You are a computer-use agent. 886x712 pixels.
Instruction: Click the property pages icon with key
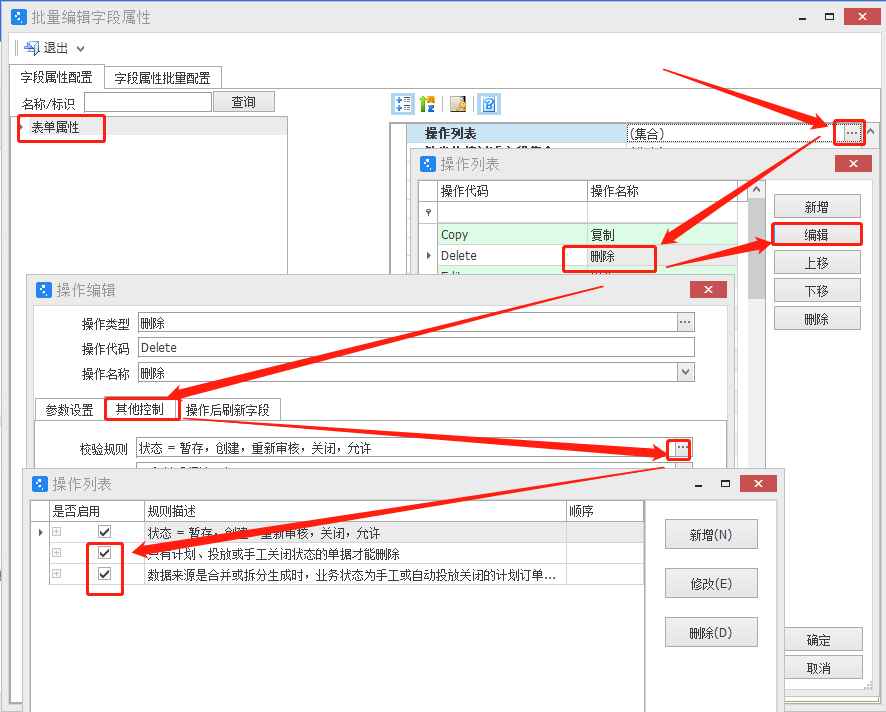[458, 104]
